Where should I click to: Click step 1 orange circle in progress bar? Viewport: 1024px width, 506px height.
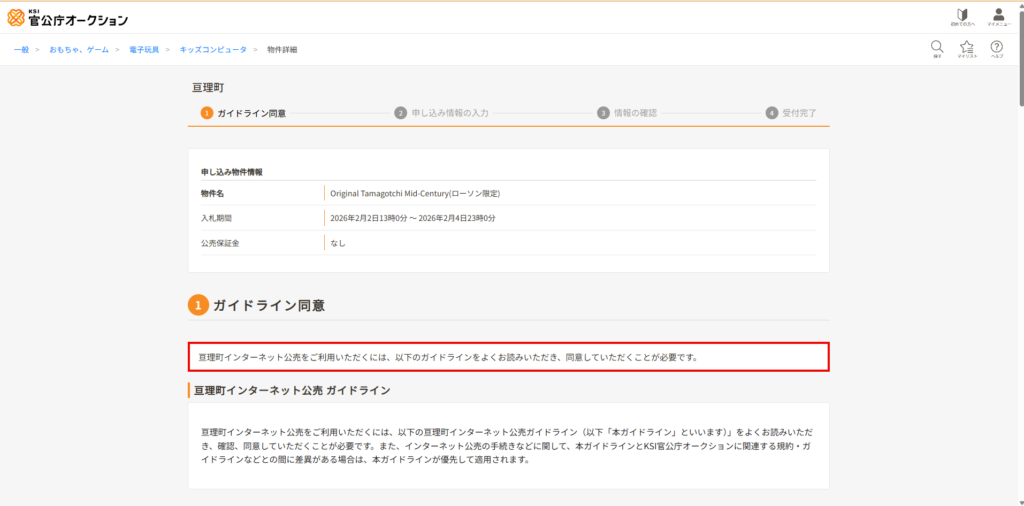click(206, 113)
